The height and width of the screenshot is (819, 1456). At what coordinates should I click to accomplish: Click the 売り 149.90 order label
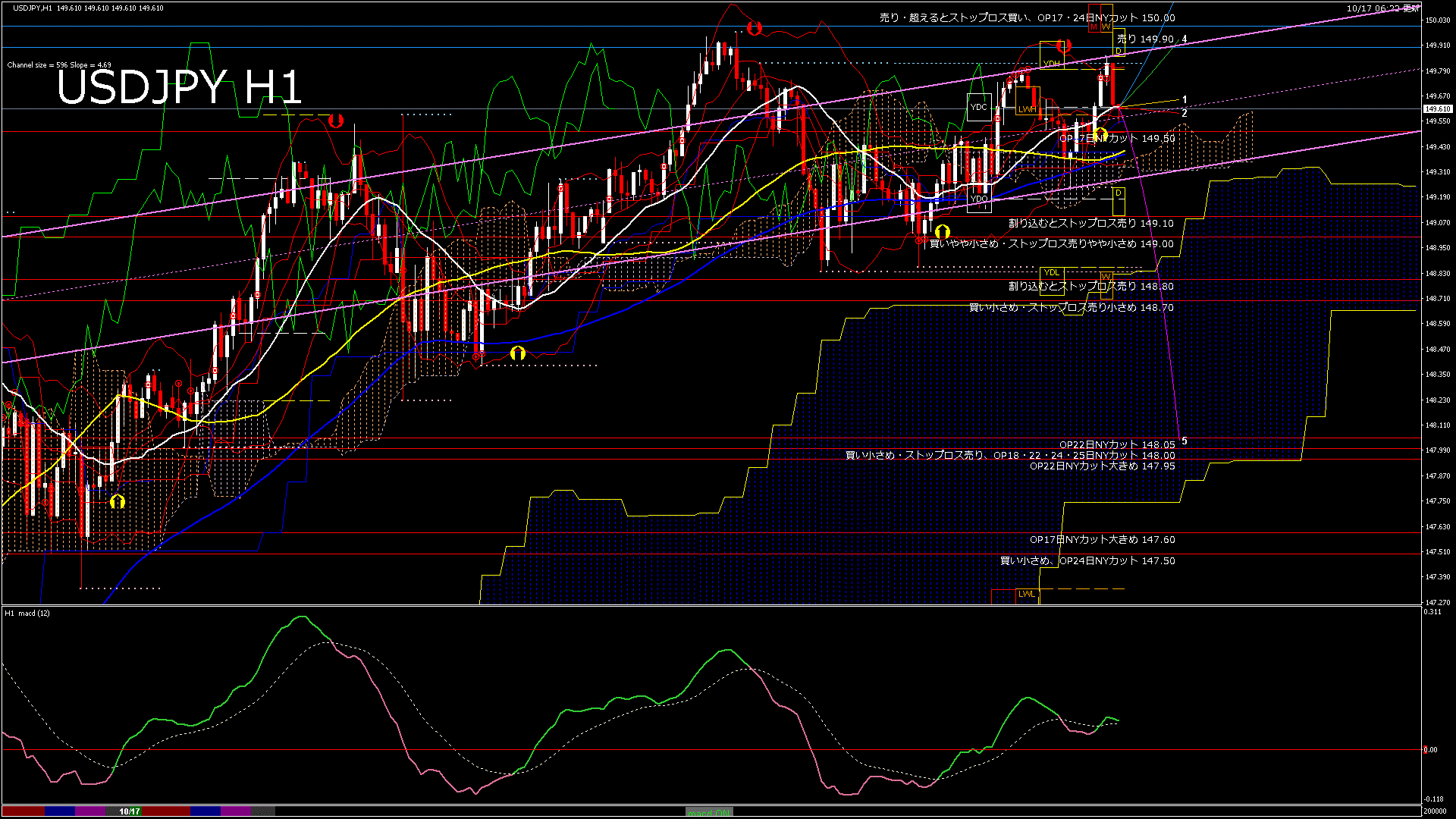click(x=1145, y=39)
